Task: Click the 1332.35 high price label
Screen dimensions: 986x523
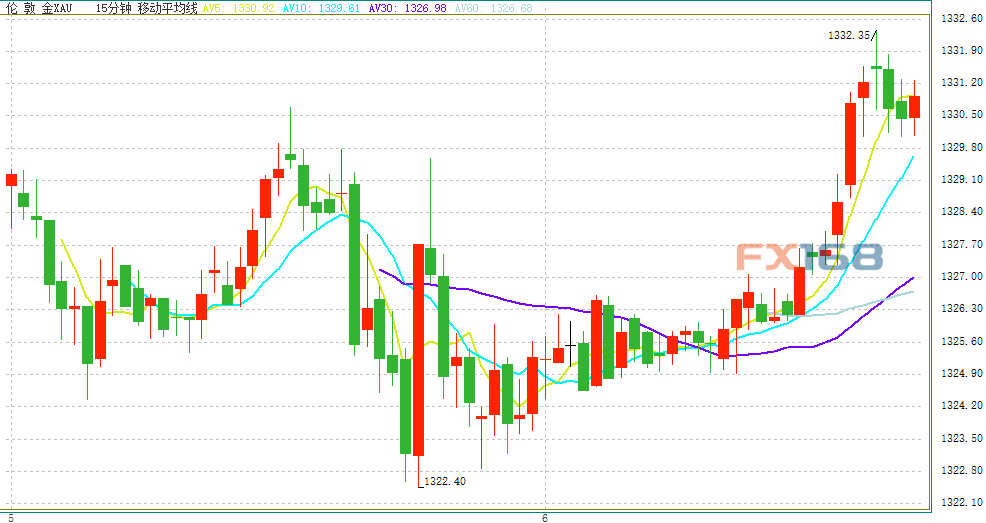Action: click(x=847, y=35)
